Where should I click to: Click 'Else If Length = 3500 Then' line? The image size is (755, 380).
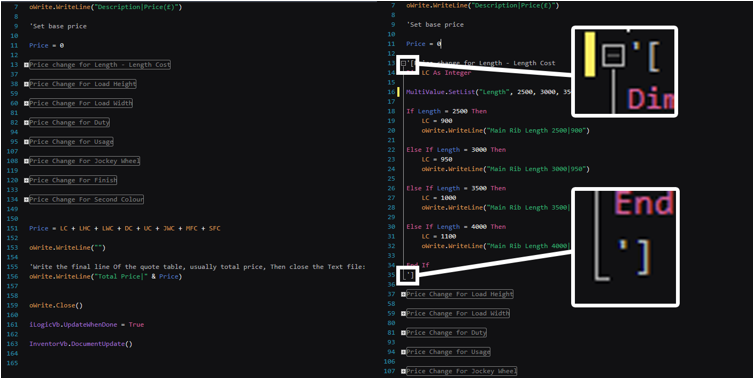click(456, 188)
